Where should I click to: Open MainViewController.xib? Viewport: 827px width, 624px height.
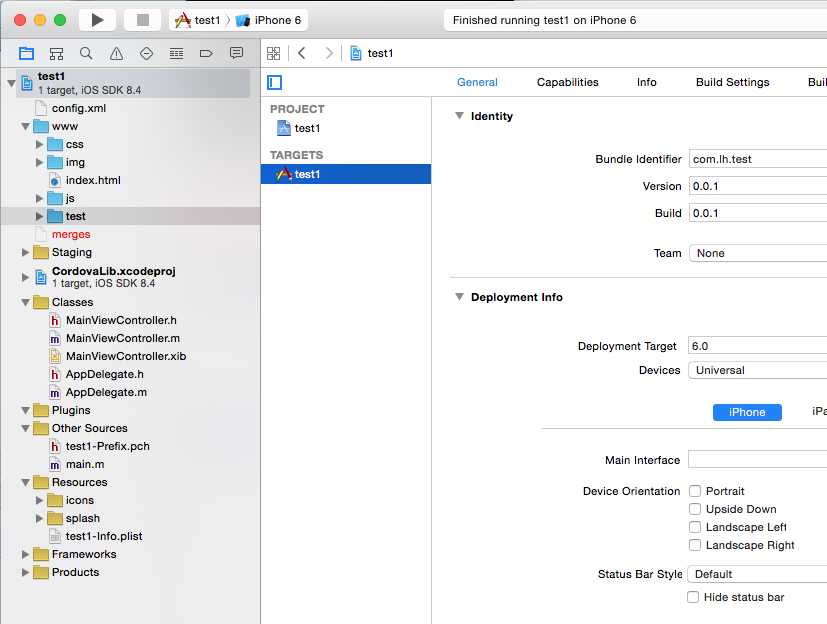click(x=126, y=356)
